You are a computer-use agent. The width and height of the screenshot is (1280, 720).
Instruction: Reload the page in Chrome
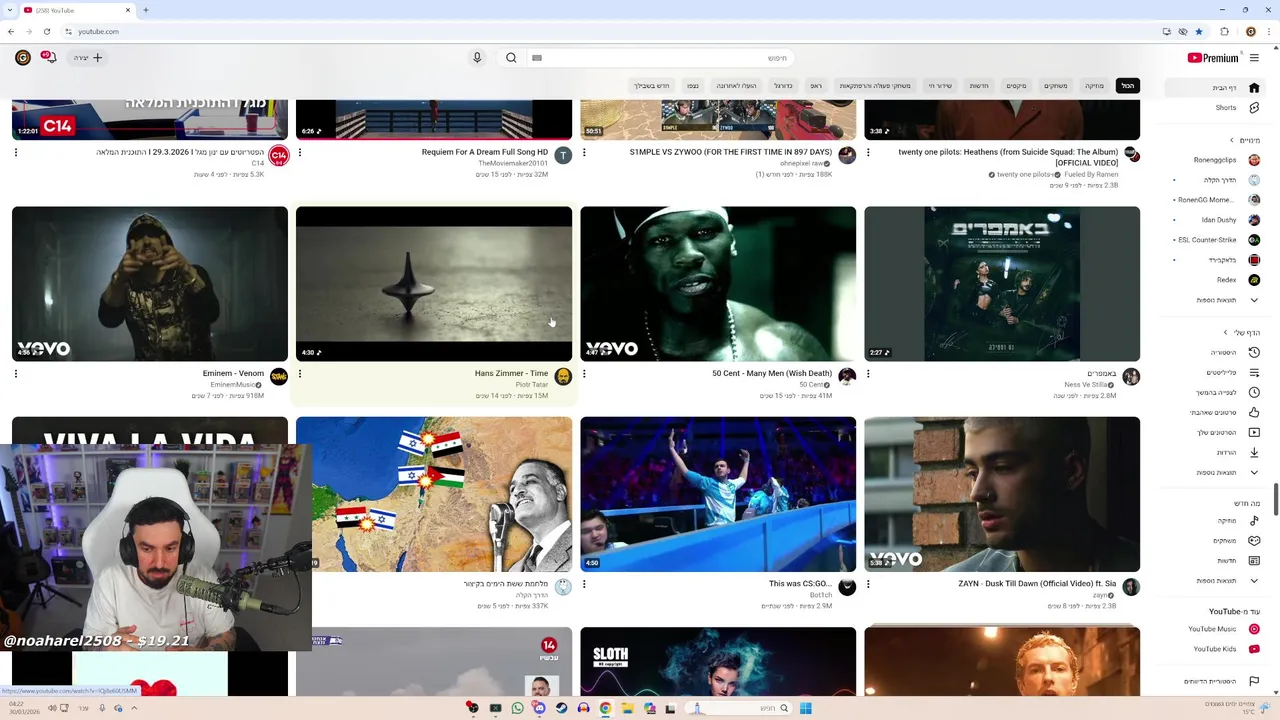tap(46, 31)
